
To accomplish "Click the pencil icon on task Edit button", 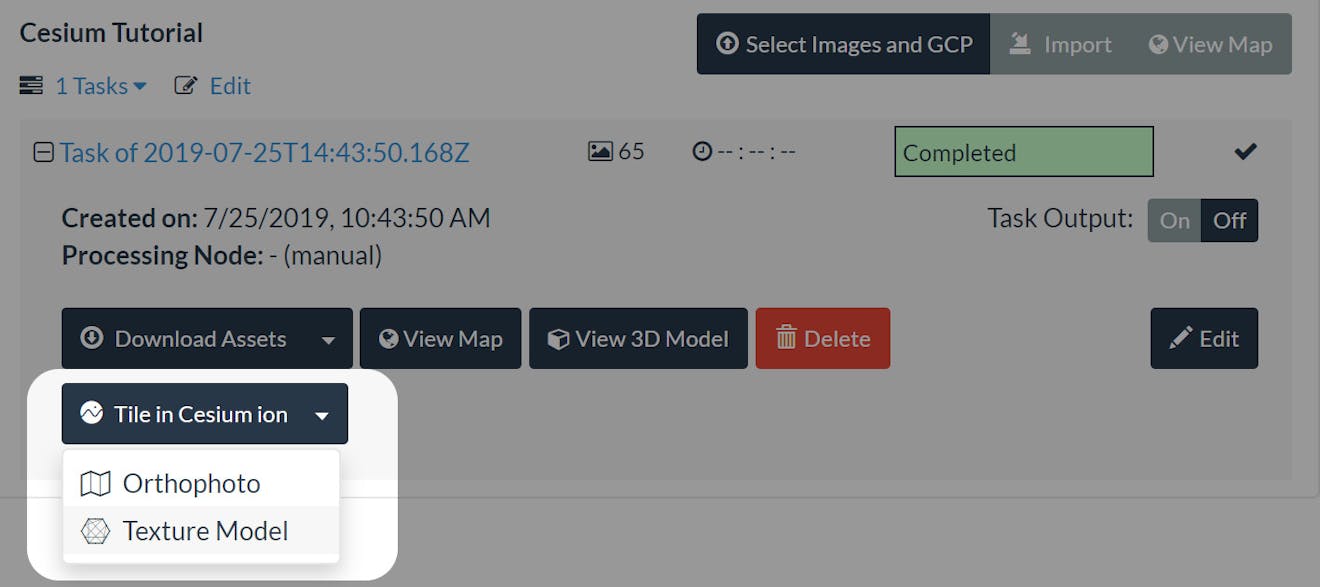I will (1181, 339).
